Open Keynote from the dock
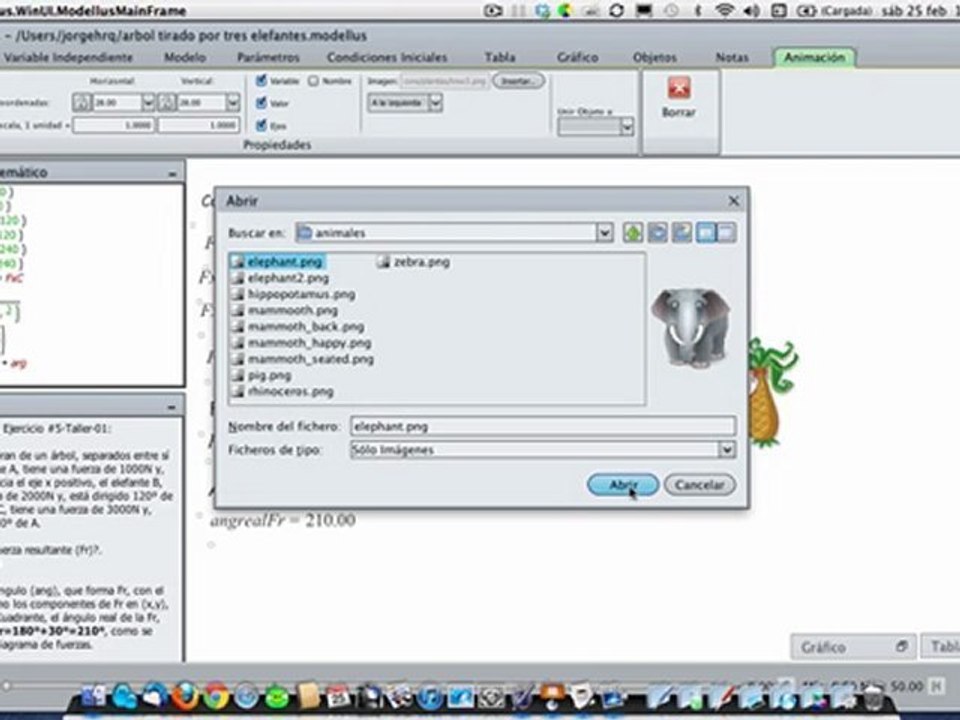This screenshot has width=960, height=720. (x=552, y=697)
